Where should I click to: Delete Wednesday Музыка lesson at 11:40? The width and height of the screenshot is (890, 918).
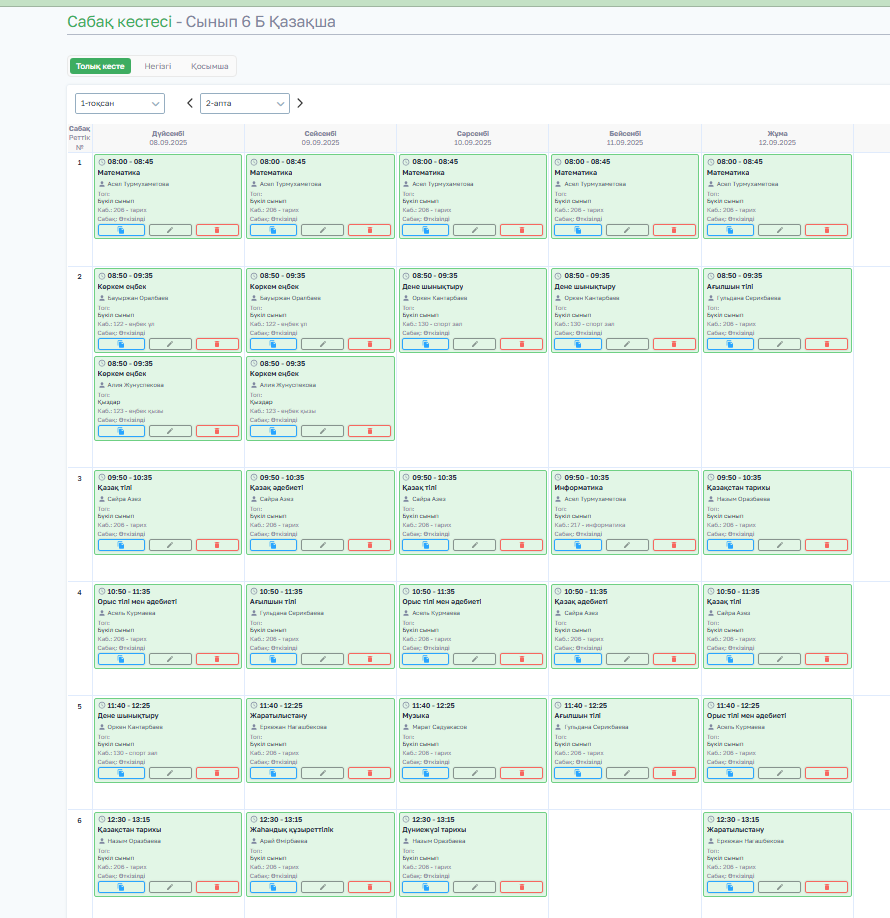click(522, 773)
